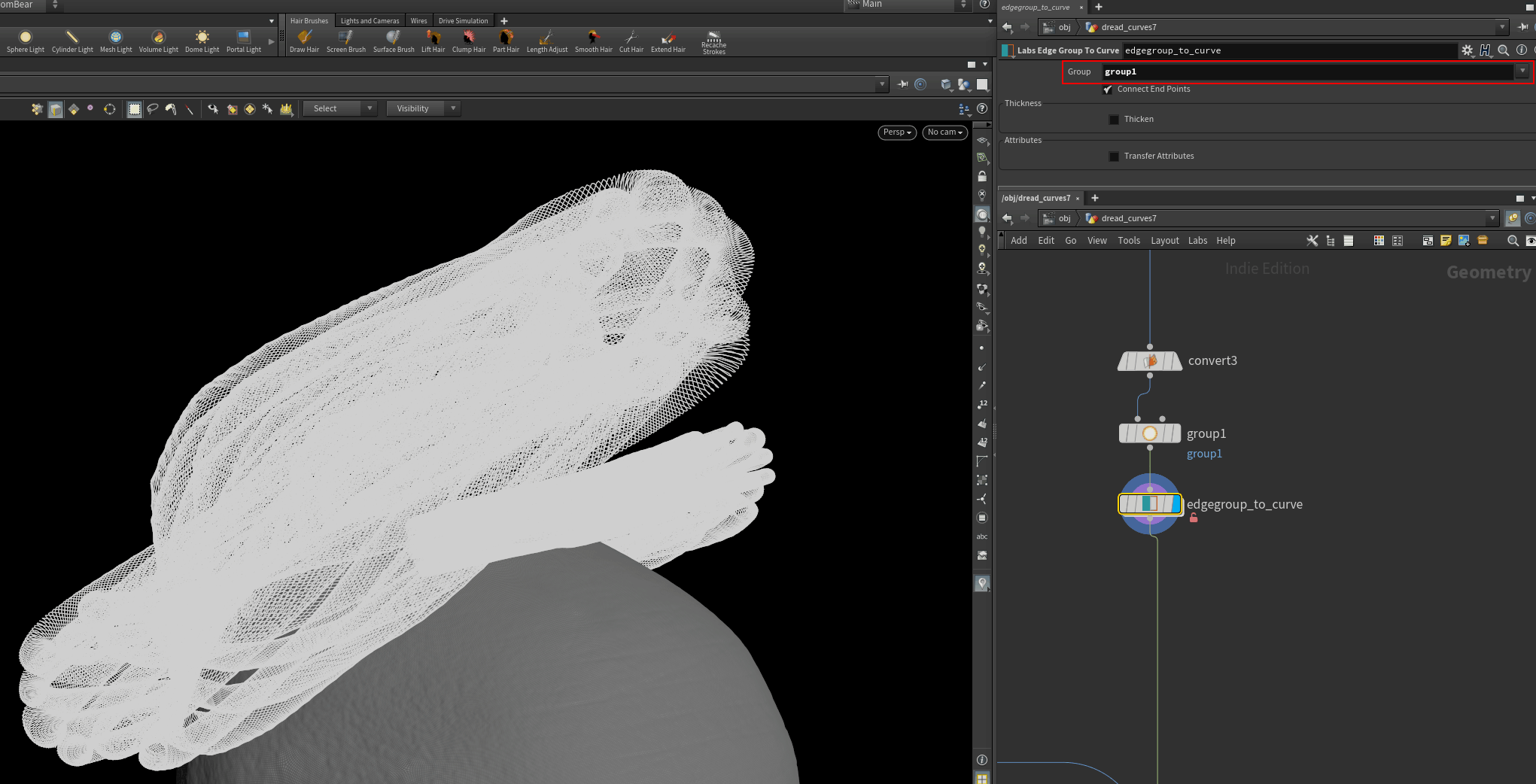Image resolution: width=1536 pixels, height=784 pixels.
Task: Expand the network editor path dropdown
Action: pos(1492,218)
